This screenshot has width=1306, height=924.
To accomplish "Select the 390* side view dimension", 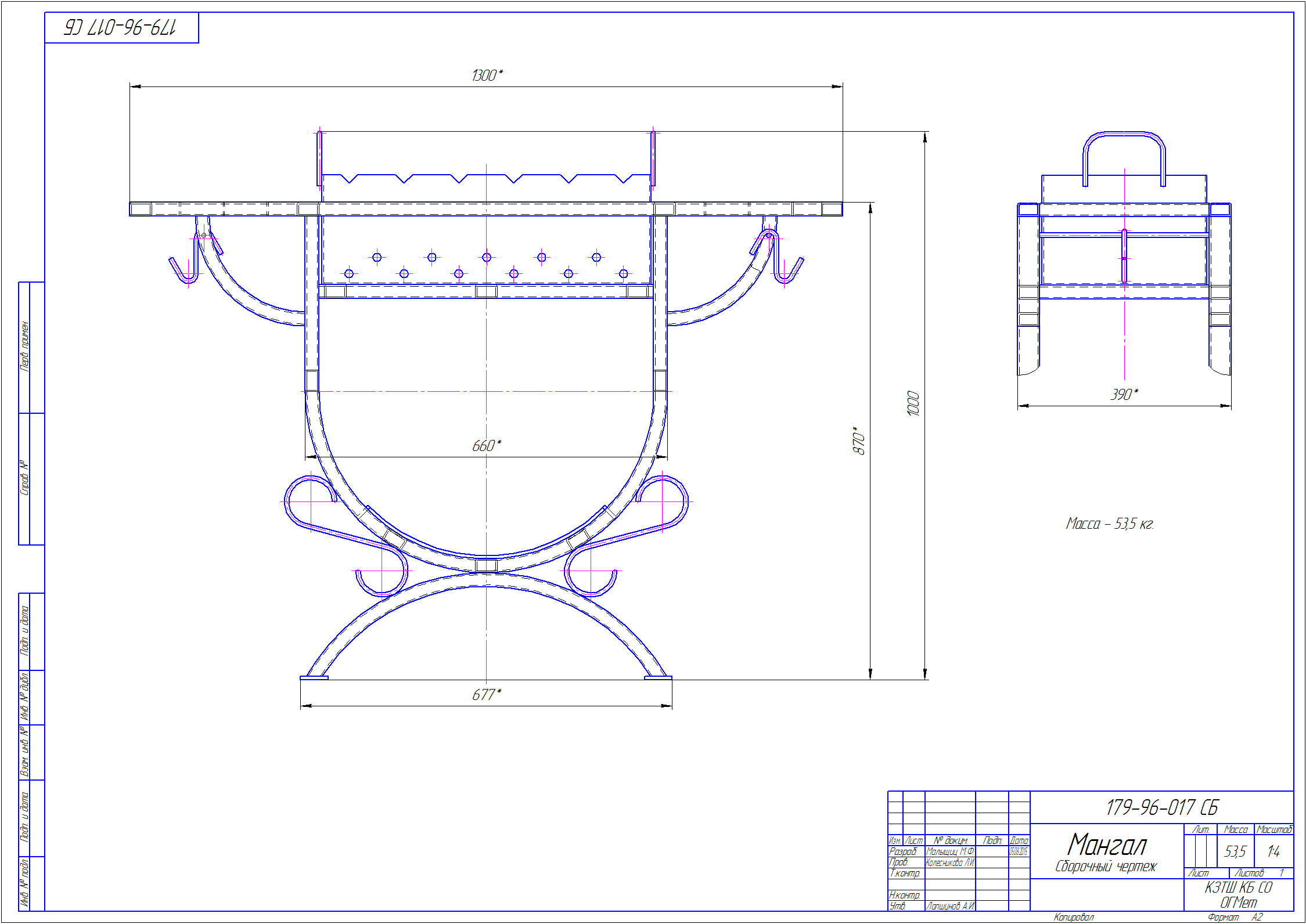I will pos(1124,395).
